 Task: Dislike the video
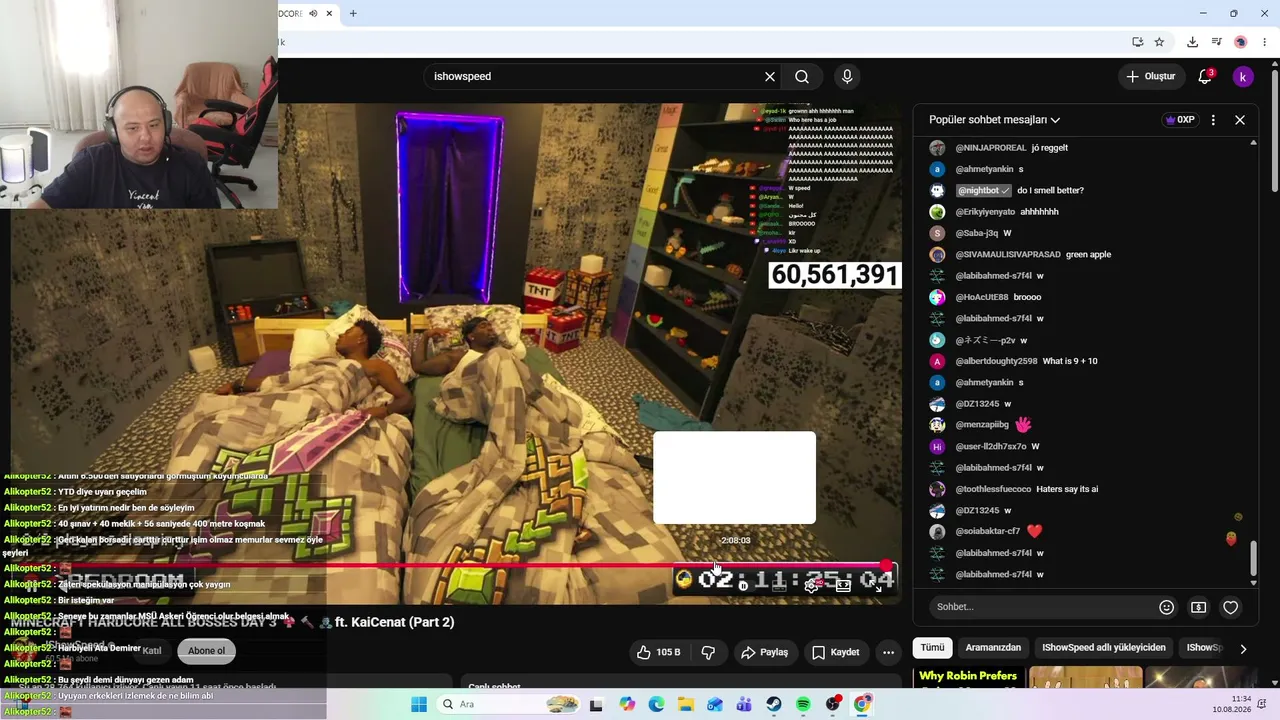[709, 652]
